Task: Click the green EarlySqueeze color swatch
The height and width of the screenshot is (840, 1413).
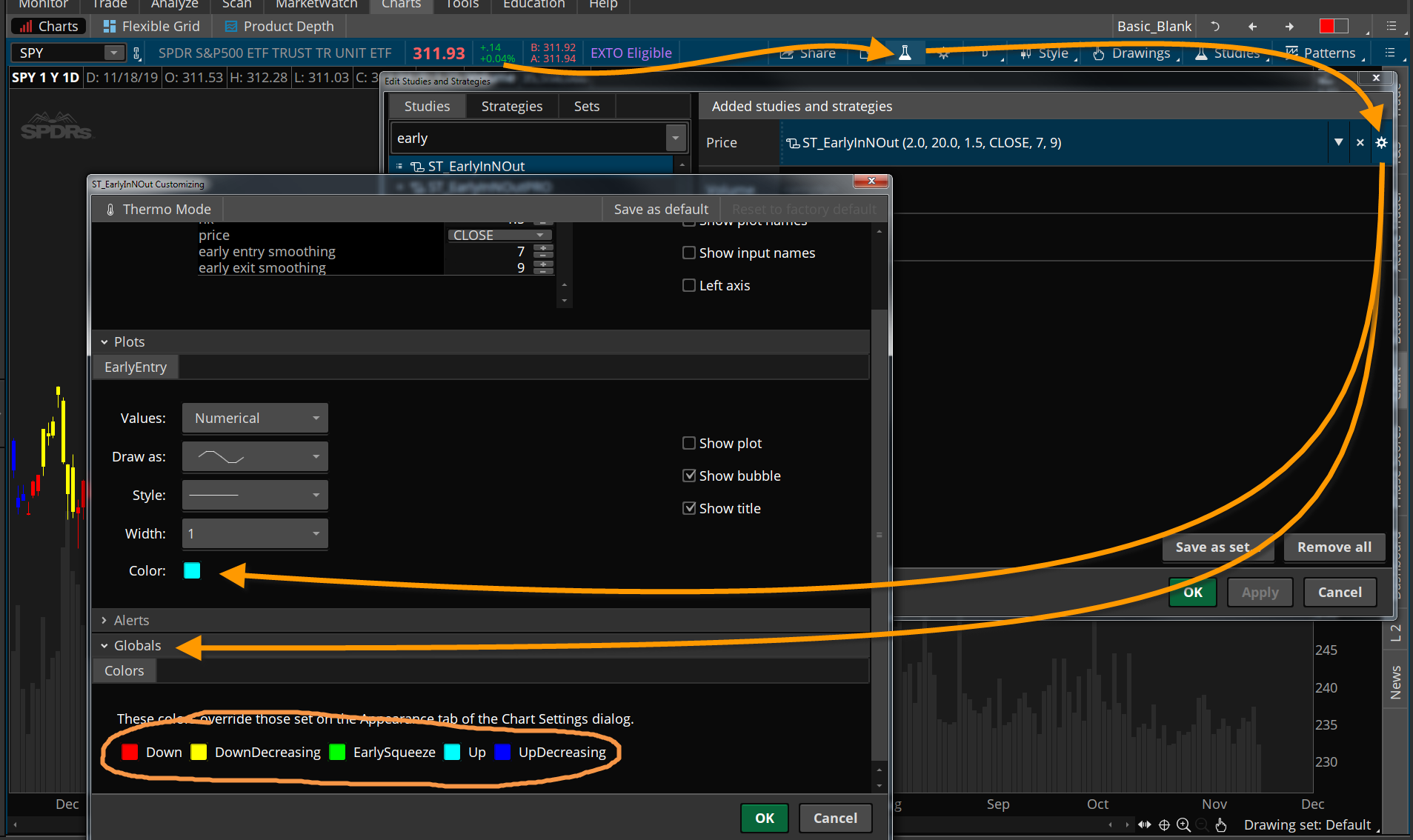Action: click(337, 752)
